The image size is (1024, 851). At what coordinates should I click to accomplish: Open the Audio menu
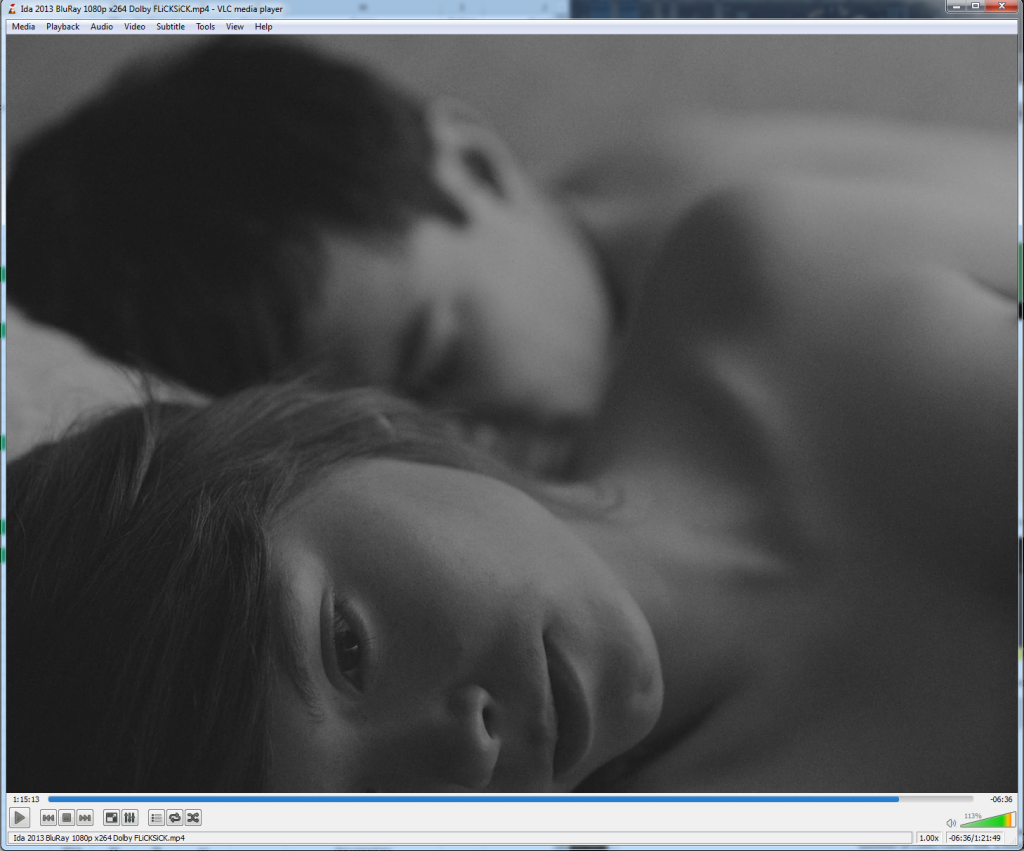click(x=101, y=27)
